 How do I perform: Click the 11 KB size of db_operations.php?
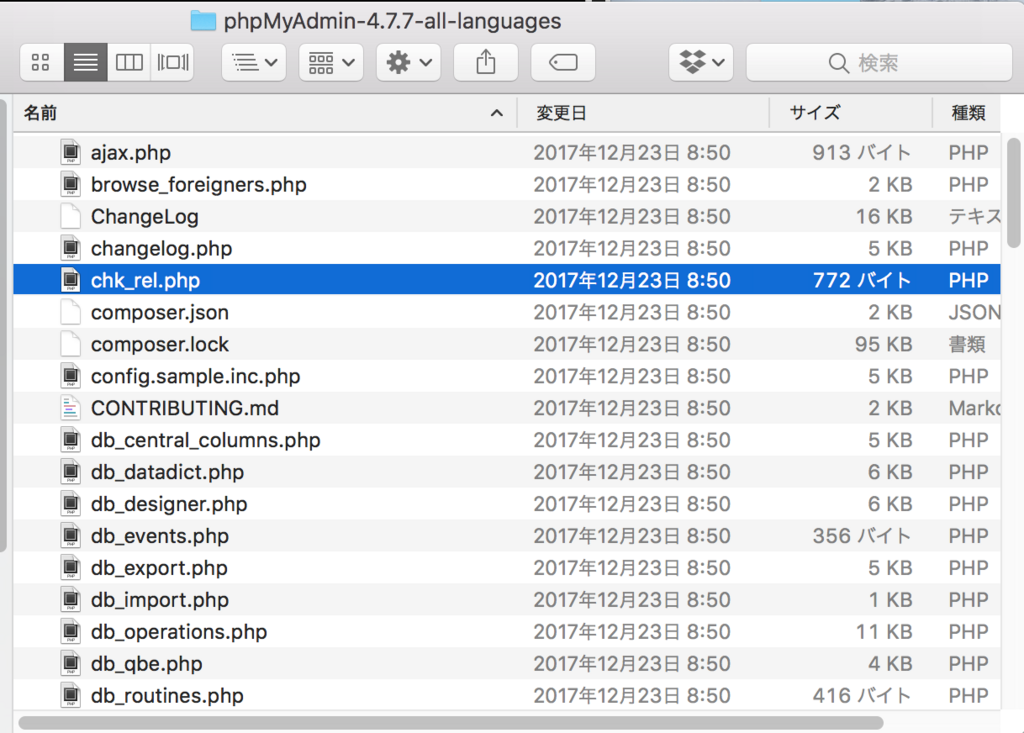click(884, 632)
